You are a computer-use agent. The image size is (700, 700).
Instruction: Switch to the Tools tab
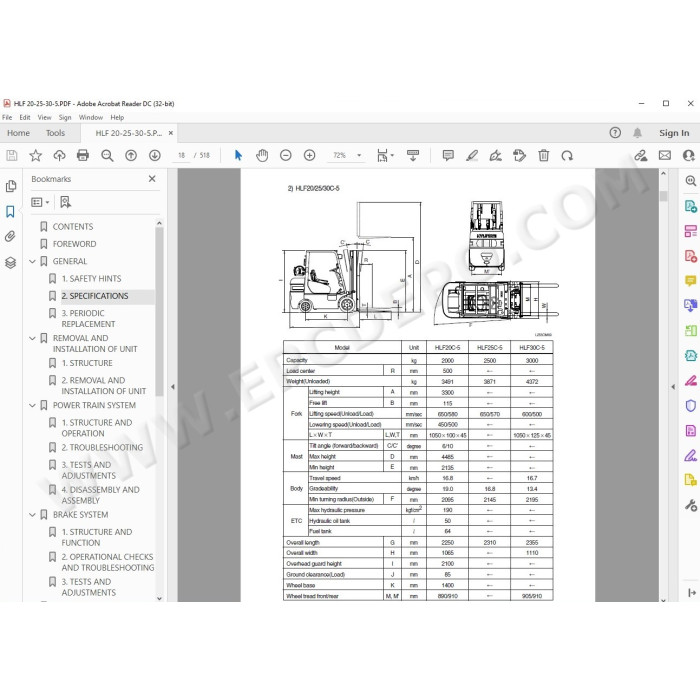[55, 133]
